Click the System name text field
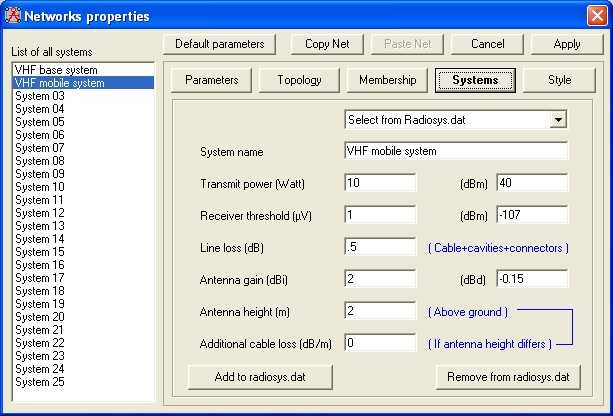The height and width of the screenshot is (416, 613). (455, 151)
